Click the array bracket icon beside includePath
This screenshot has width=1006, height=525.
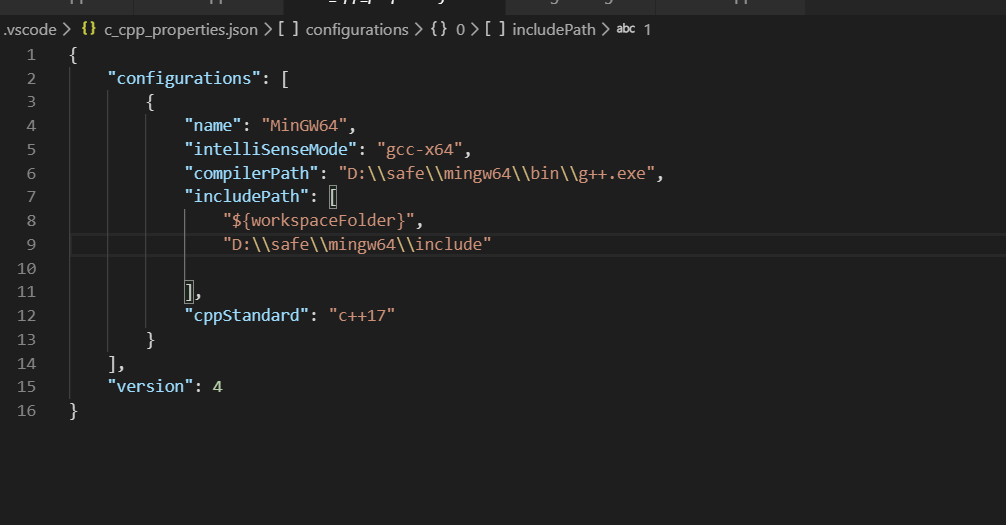tap(495, 29)
